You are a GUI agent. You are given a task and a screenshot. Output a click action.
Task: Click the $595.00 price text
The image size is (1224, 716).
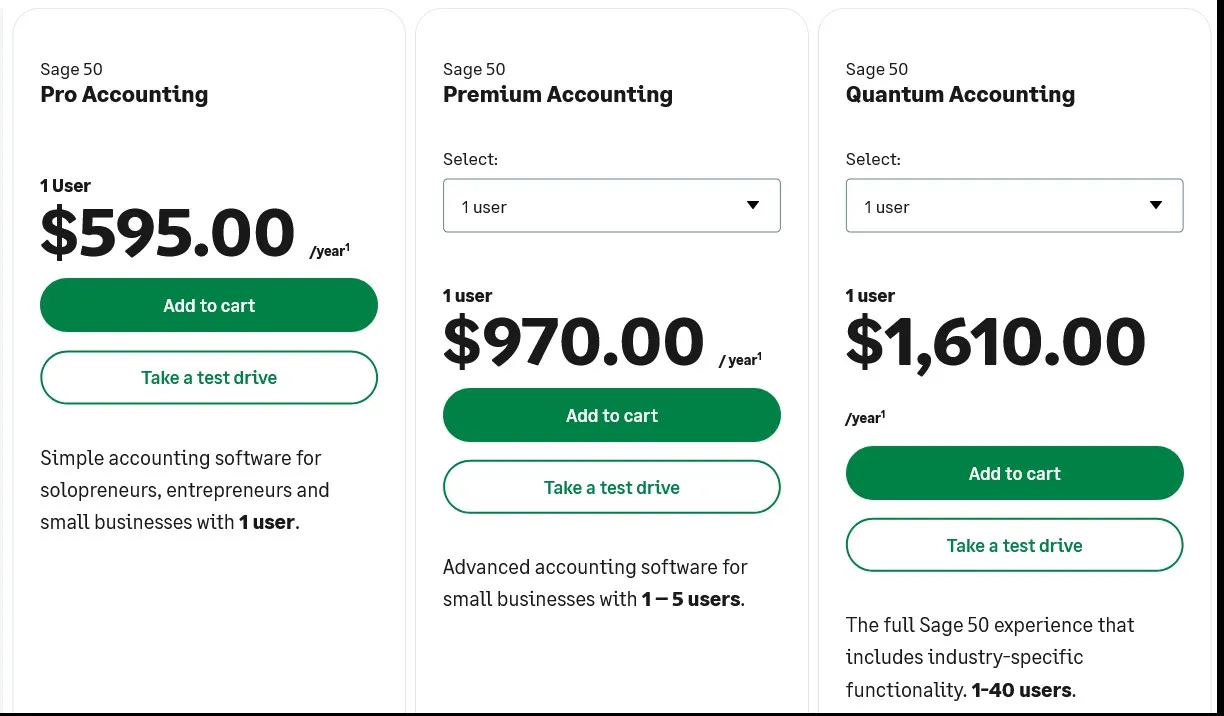click(167, 232)
